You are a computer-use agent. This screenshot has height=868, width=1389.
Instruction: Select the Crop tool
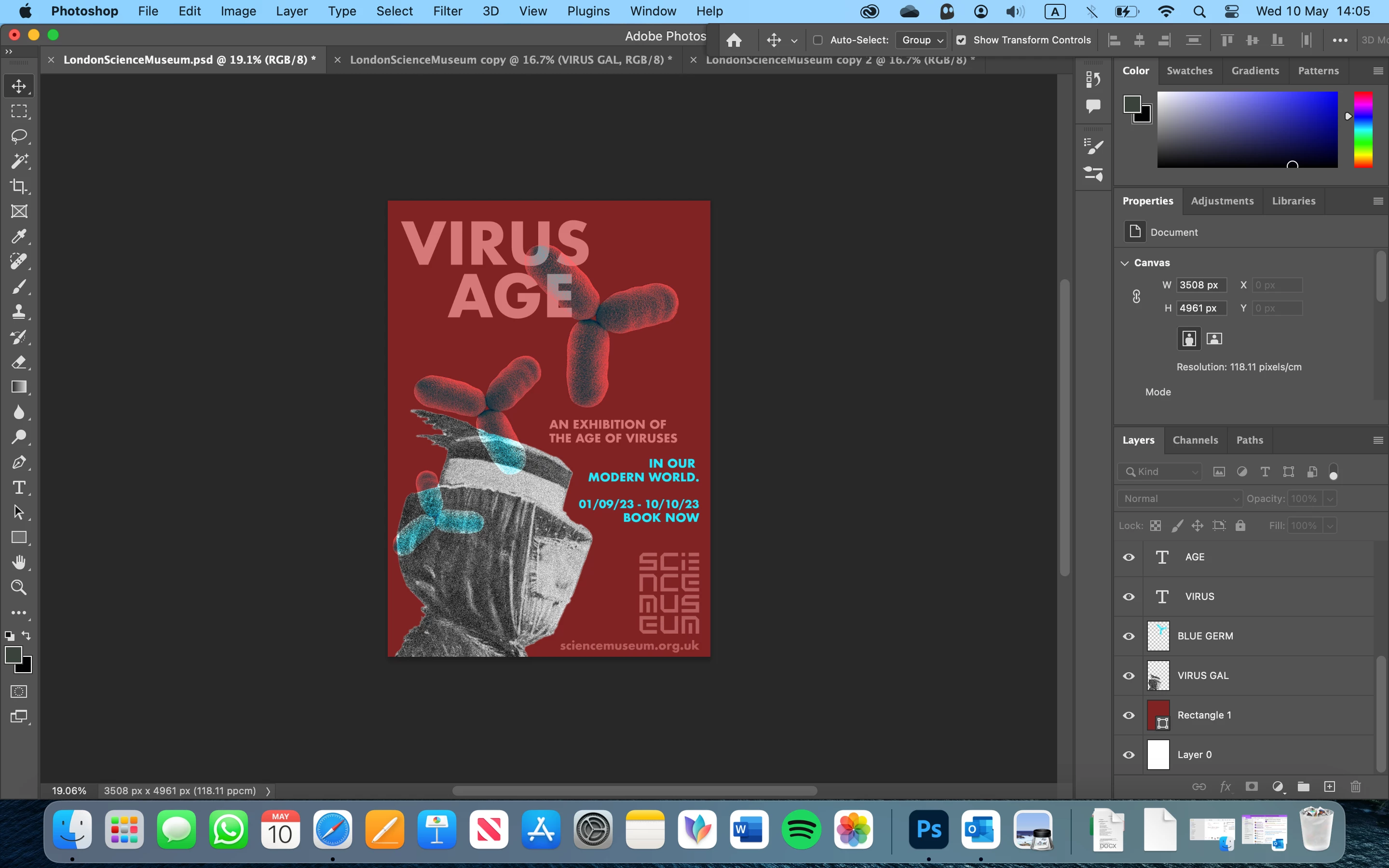tap(19, 186)
